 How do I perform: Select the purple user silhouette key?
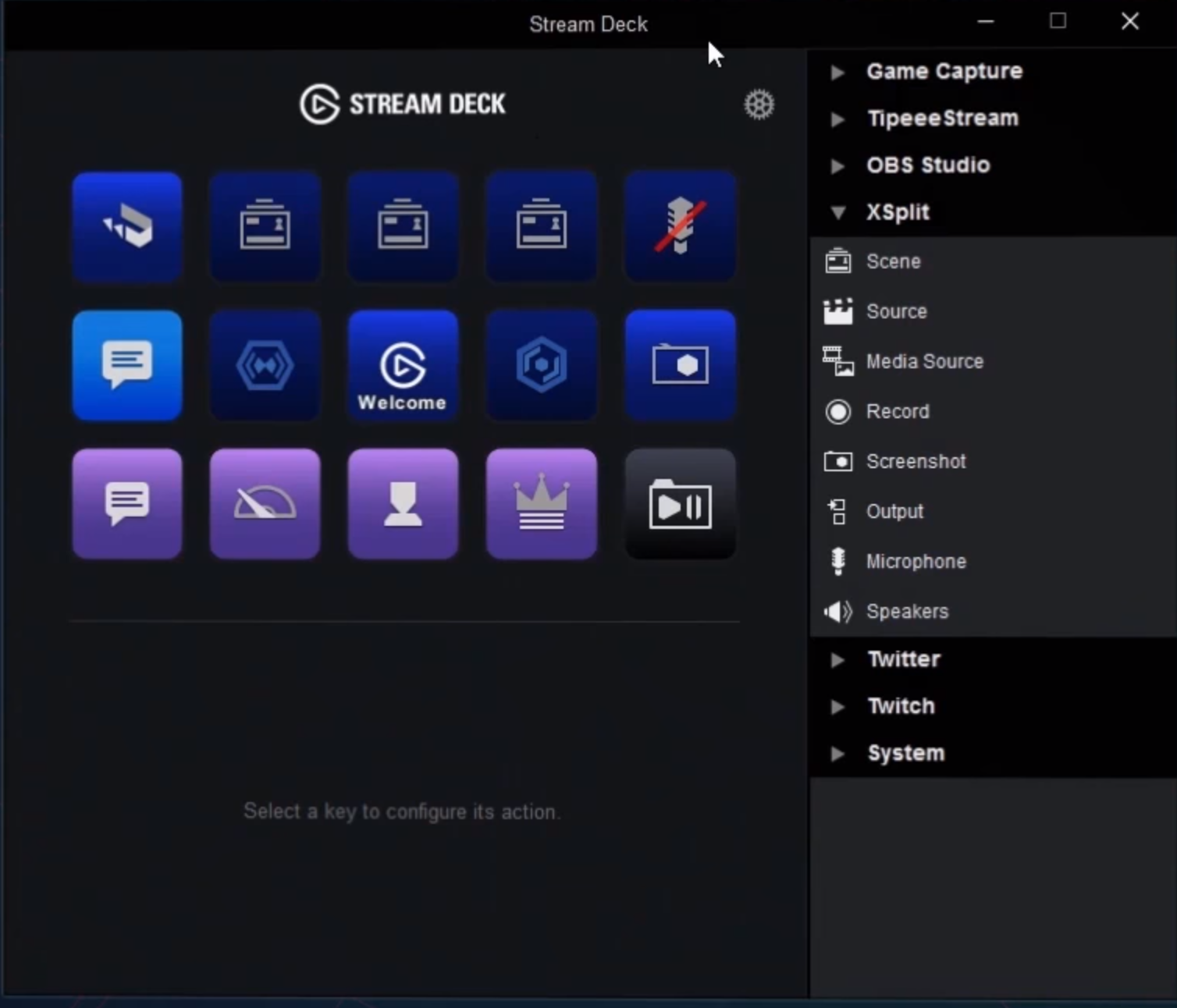point(403,504)
